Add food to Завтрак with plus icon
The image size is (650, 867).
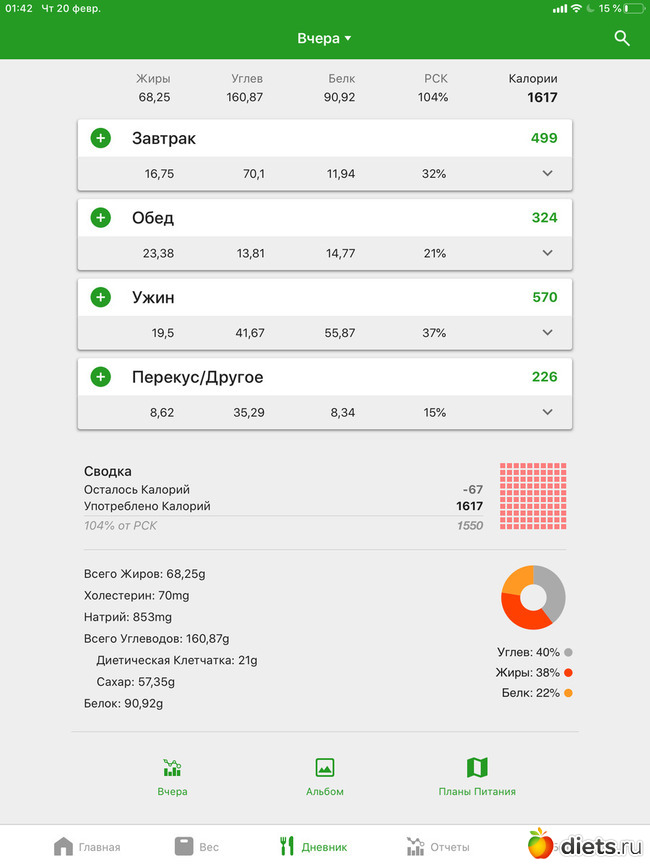101,138
